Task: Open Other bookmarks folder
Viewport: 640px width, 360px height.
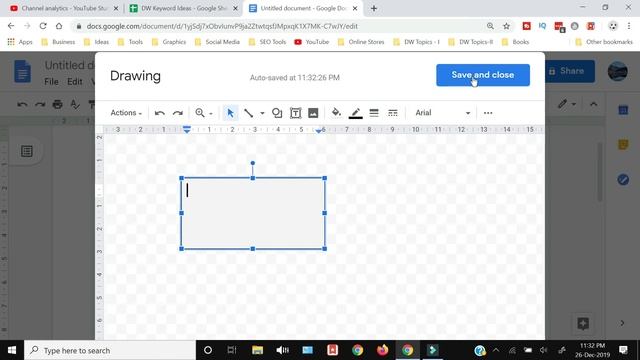Action: (604, 42)
